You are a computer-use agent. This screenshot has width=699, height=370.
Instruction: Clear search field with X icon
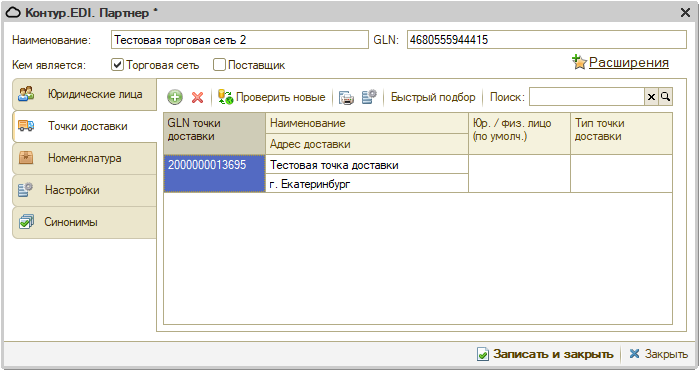(651, 97)
